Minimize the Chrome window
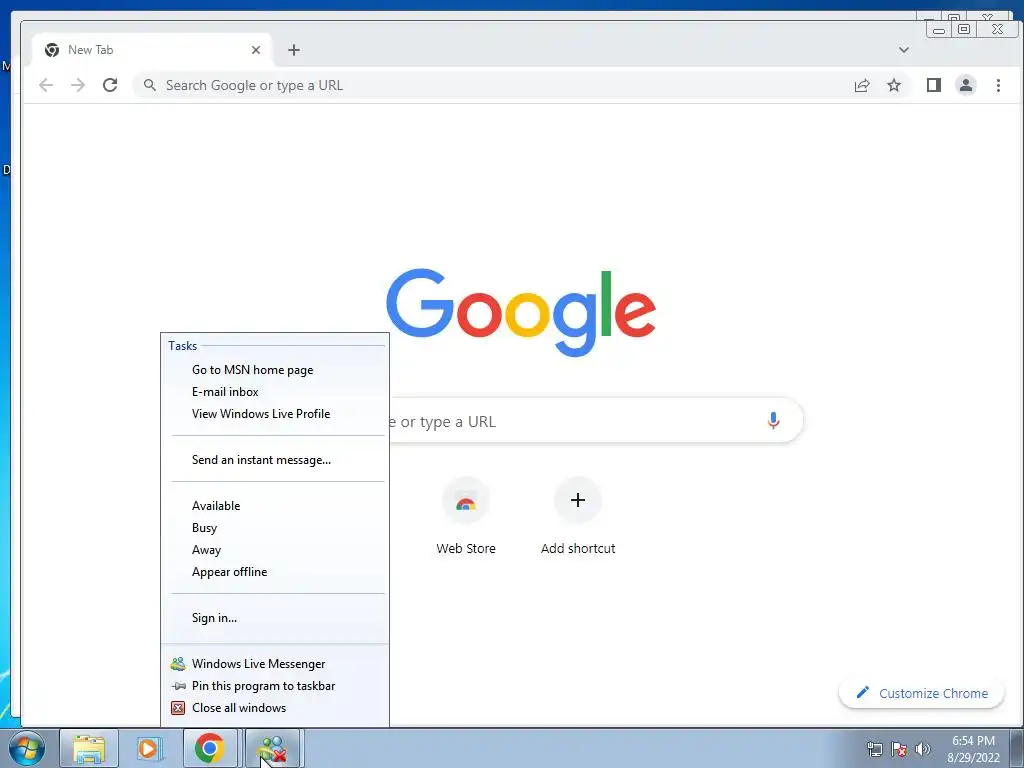 coord(939,29)
